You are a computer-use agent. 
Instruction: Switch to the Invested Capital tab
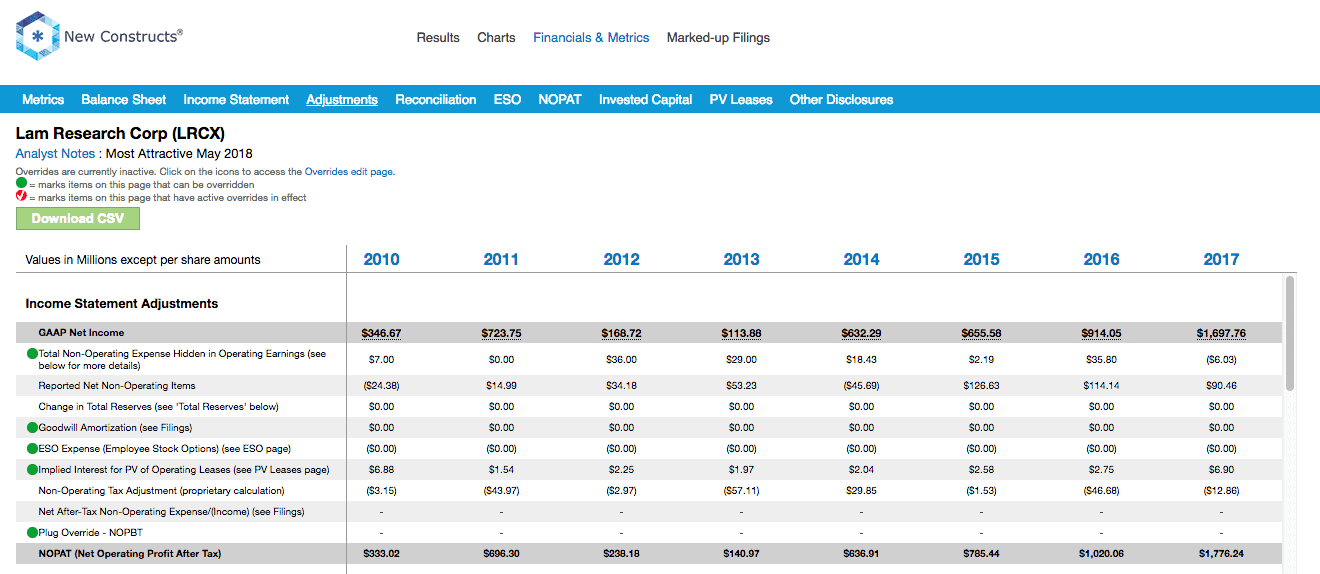point(646,99)
